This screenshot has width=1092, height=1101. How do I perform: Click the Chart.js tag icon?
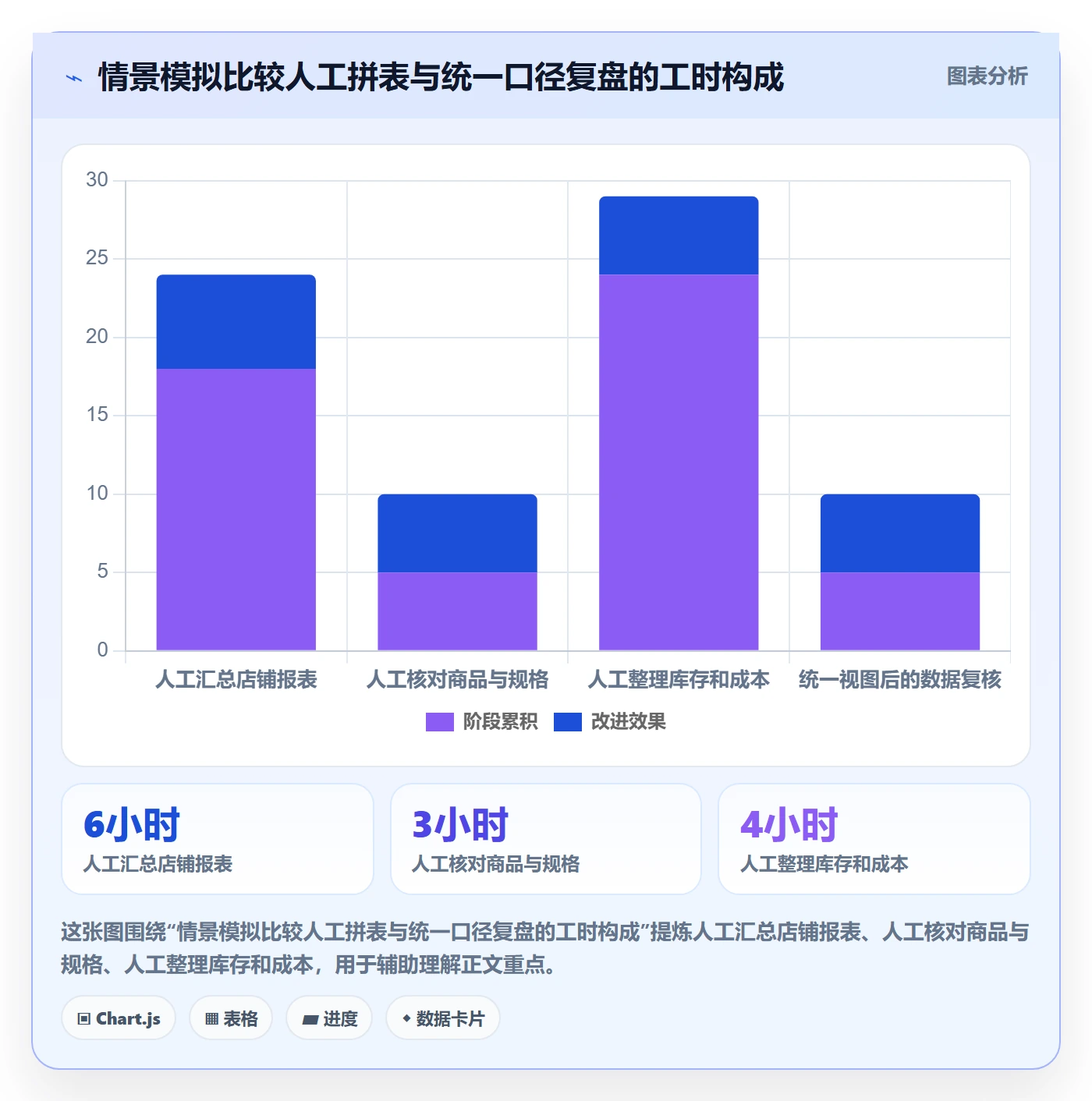[84, 1018]
